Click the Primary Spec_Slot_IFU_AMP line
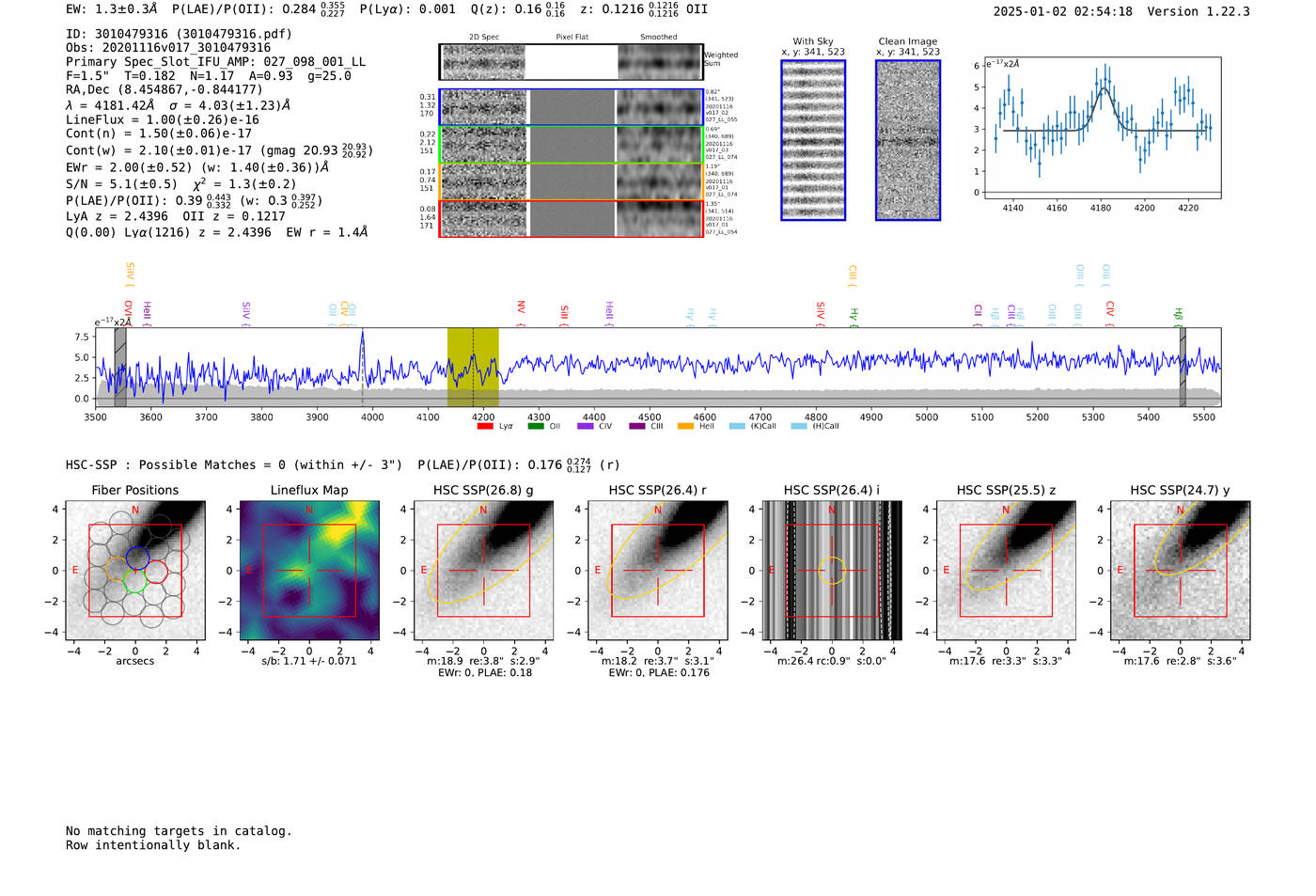Viewport: 1316px width, 896px height. pyautogui.click(x=216, y=62)
